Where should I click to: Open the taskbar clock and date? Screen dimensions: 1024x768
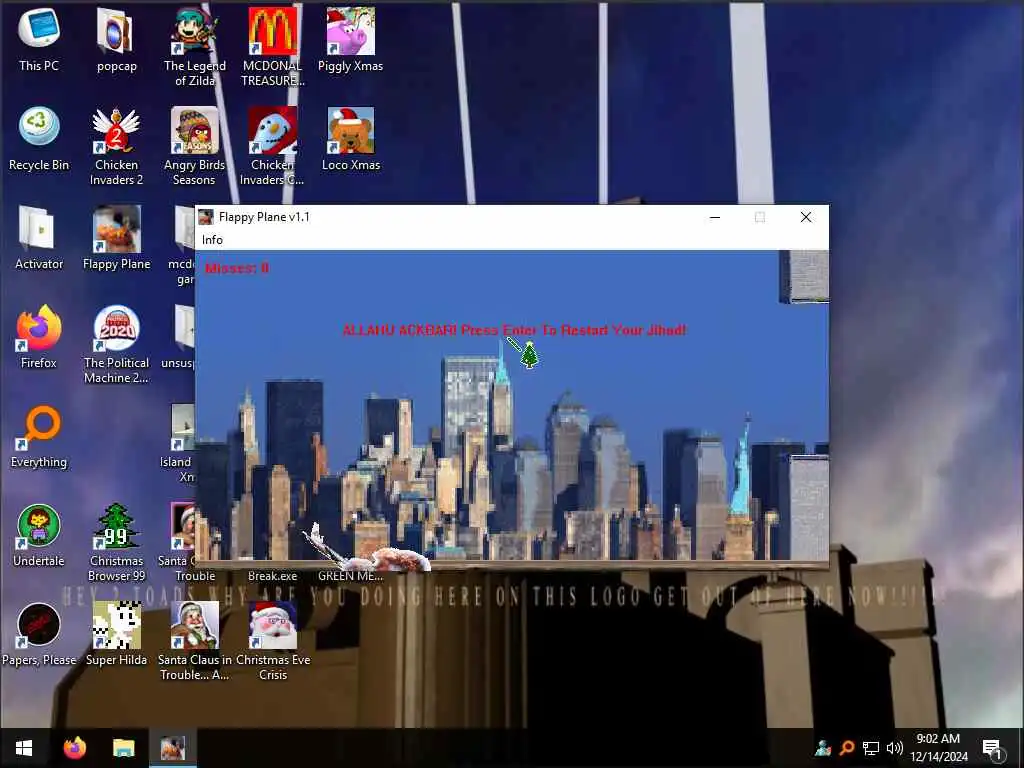click(x=938, y=748)
